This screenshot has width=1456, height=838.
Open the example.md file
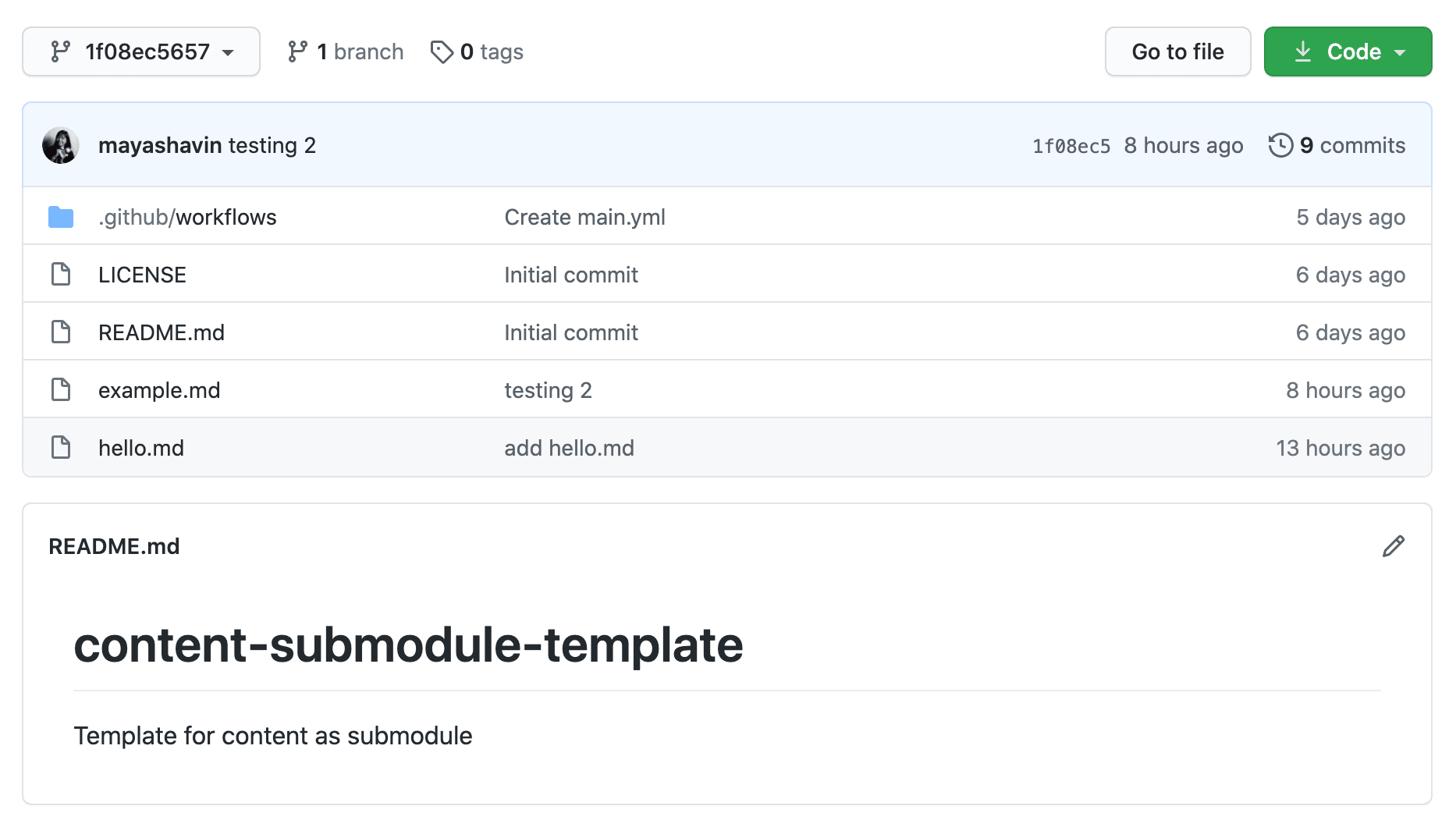[158, 390]
